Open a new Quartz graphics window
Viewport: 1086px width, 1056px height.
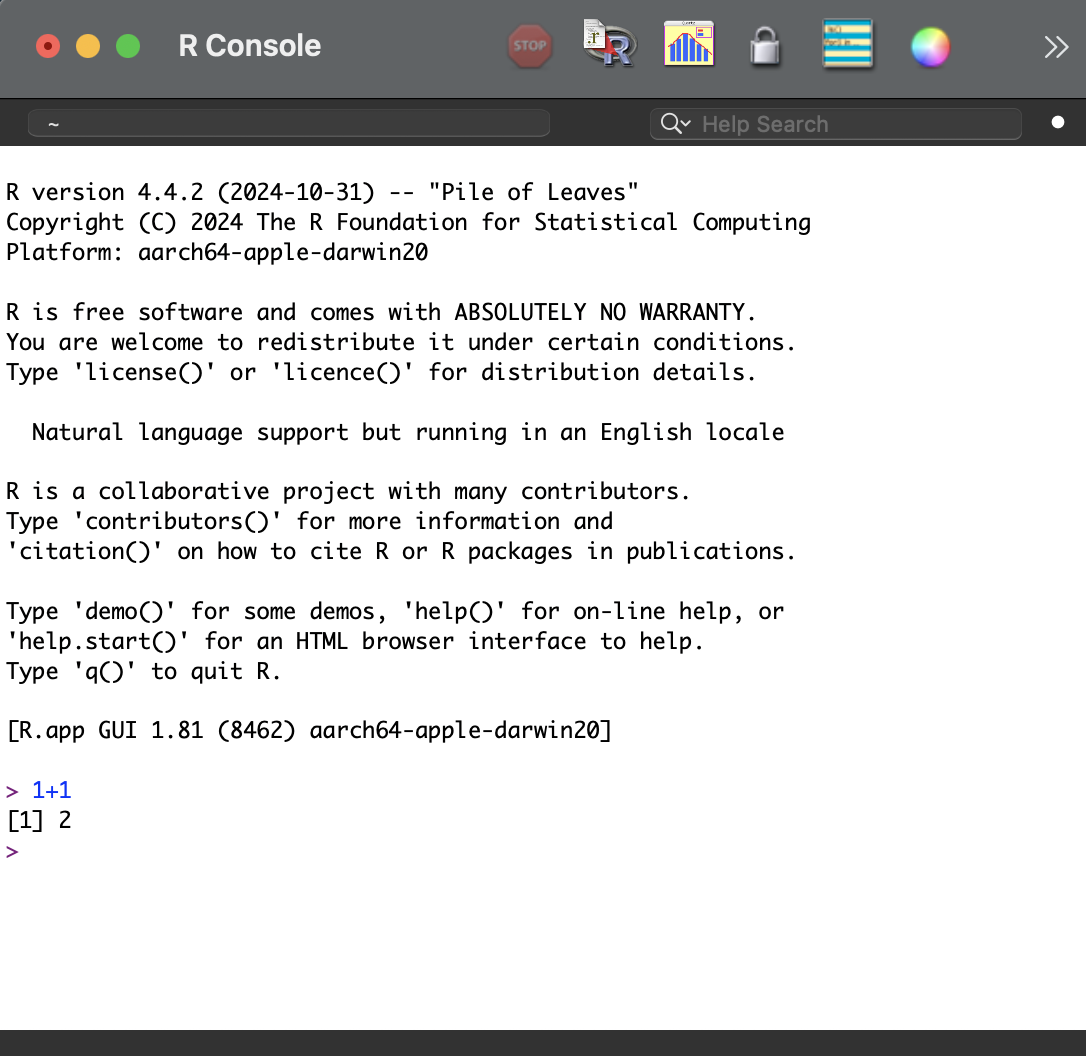tap(689, 45)
